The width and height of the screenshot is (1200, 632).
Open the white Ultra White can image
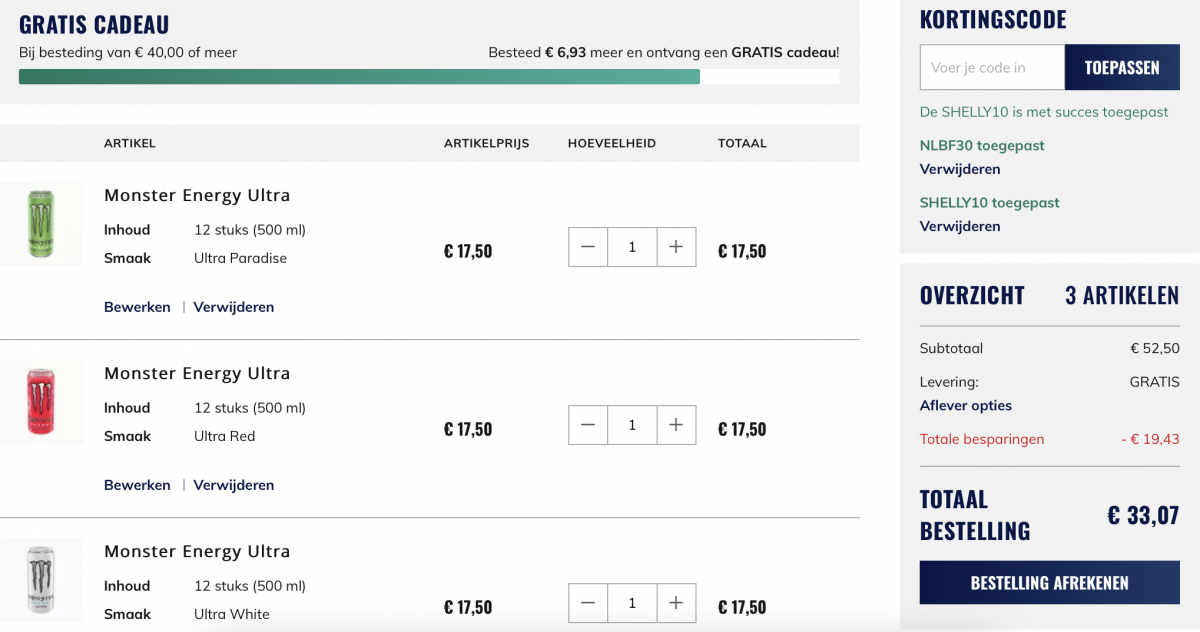click(41, 579)
